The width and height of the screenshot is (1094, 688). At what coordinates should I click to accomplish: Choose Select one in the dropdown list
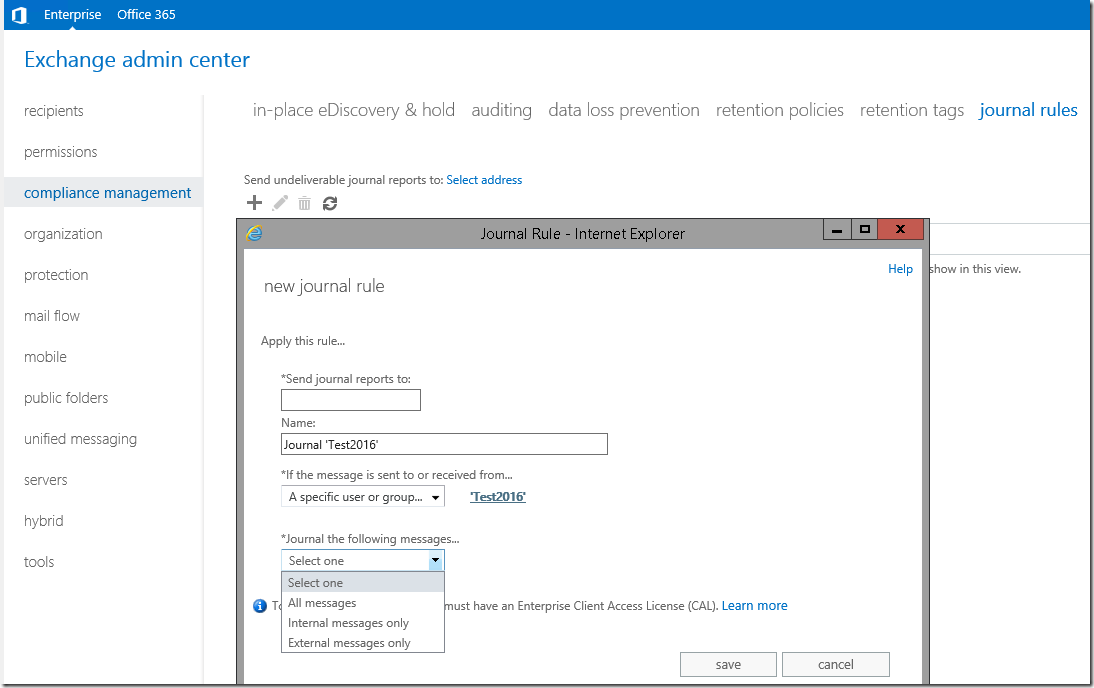coord(363,583)
